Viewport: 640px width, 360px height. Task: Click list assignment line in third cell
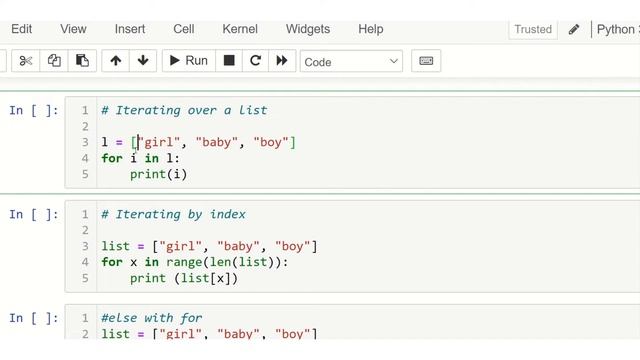pos(209,333)
